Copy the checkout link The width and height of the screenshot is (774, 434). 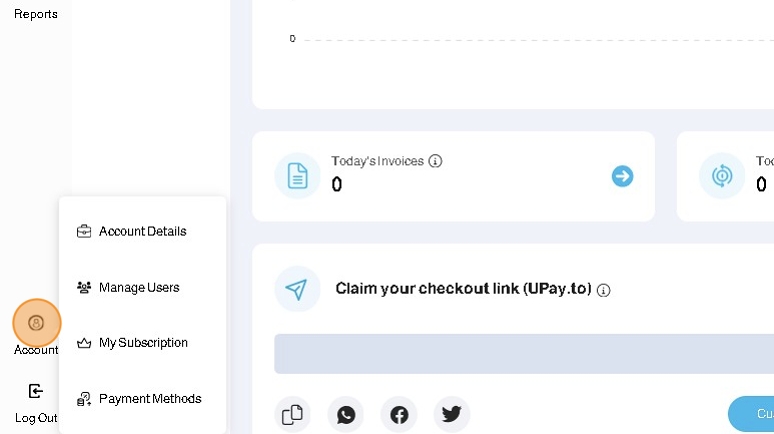[292, 414]
